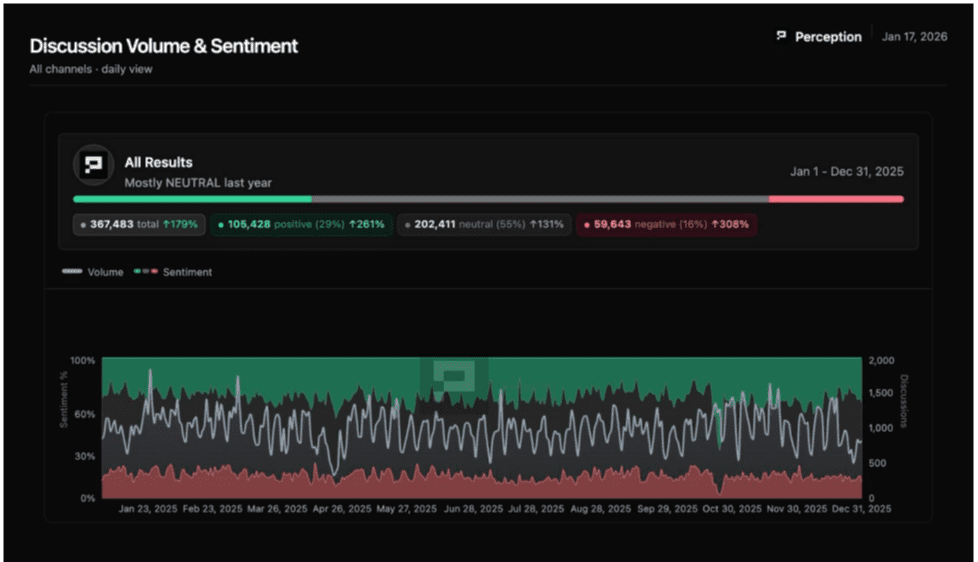The height and width of the screenshot is (562, 978).
Task: Select the 59,643 negative badge
Action: pos(666,225)
